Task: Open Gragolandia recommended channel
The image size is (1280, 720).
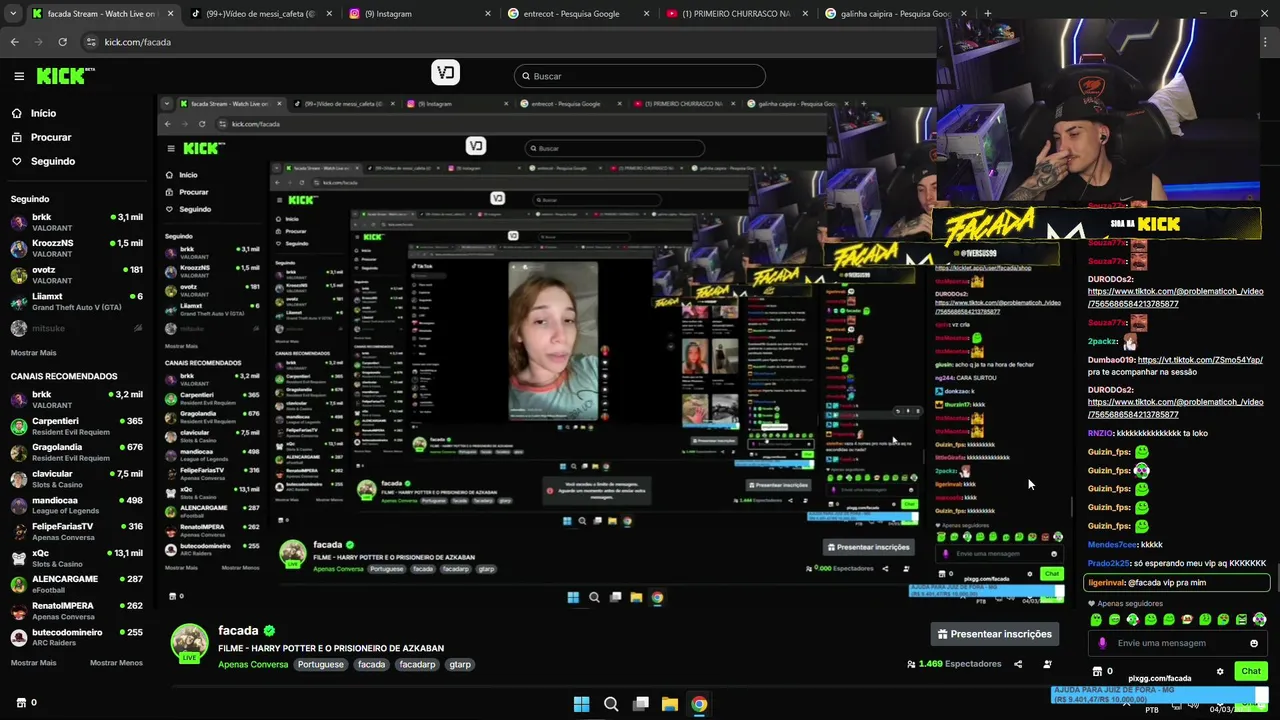Action: 77,452
